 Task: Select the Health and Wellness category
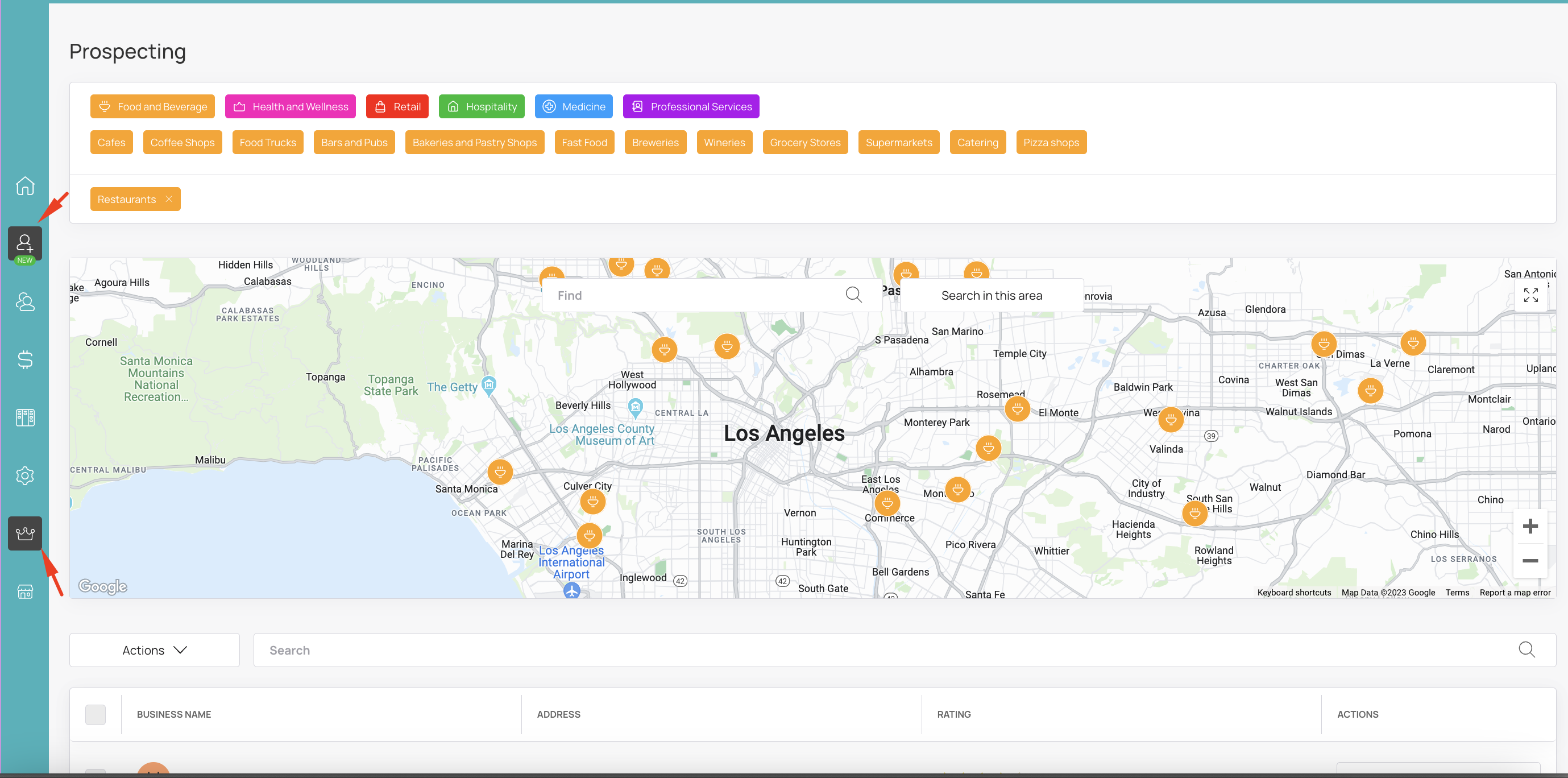pyautogui.click(x=291, y=106)
